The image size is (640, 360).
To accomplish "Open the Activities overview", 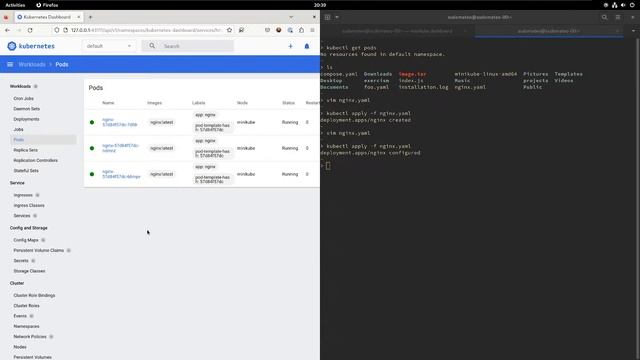I will pyautogui.click(x=15, y=5).
